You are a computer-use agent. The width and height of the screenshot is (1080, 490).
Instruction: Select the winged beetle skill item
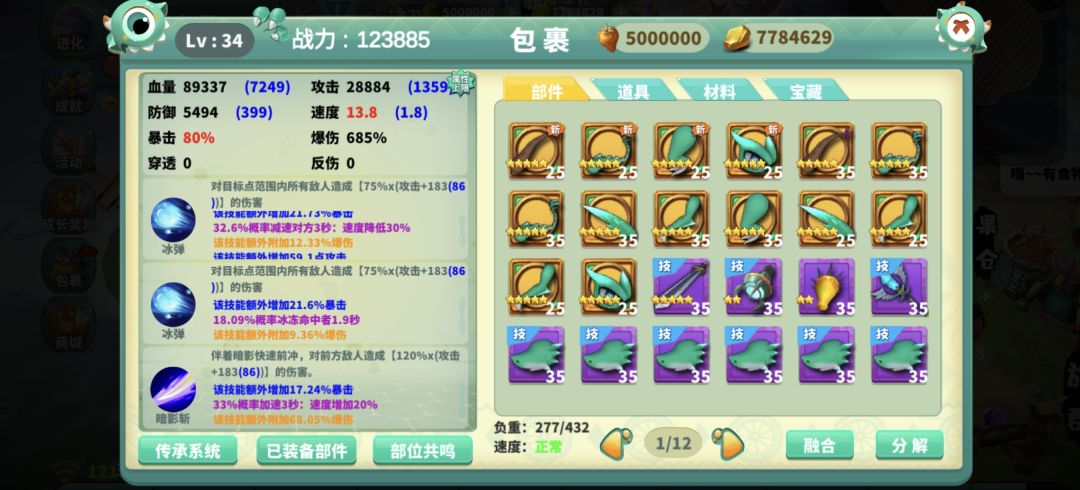point(898,287)
